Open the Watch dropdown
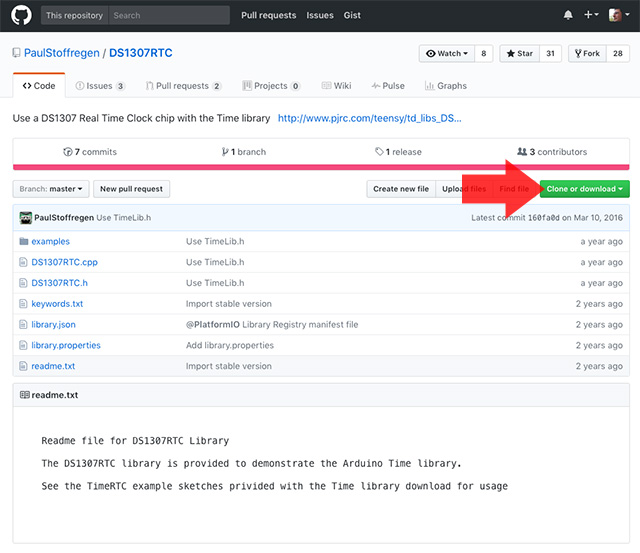 (x=447, y=53)
